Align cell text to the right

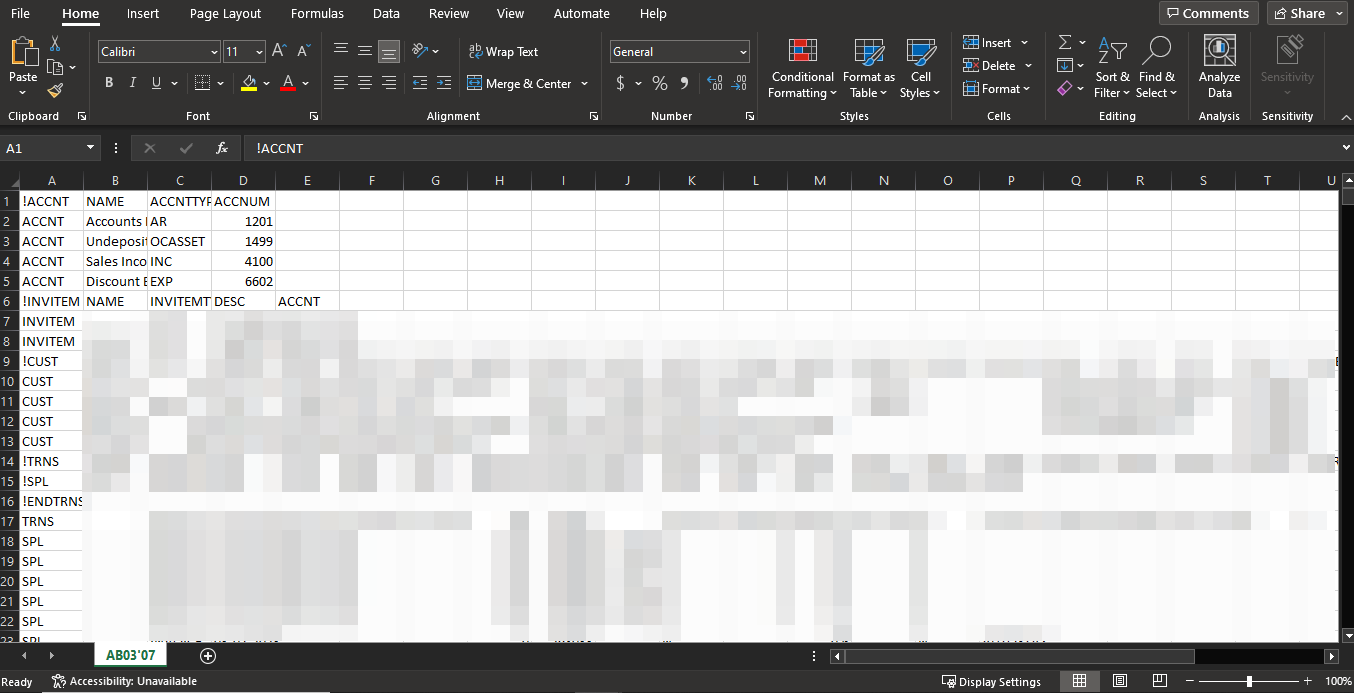click(x=389, y=83)
